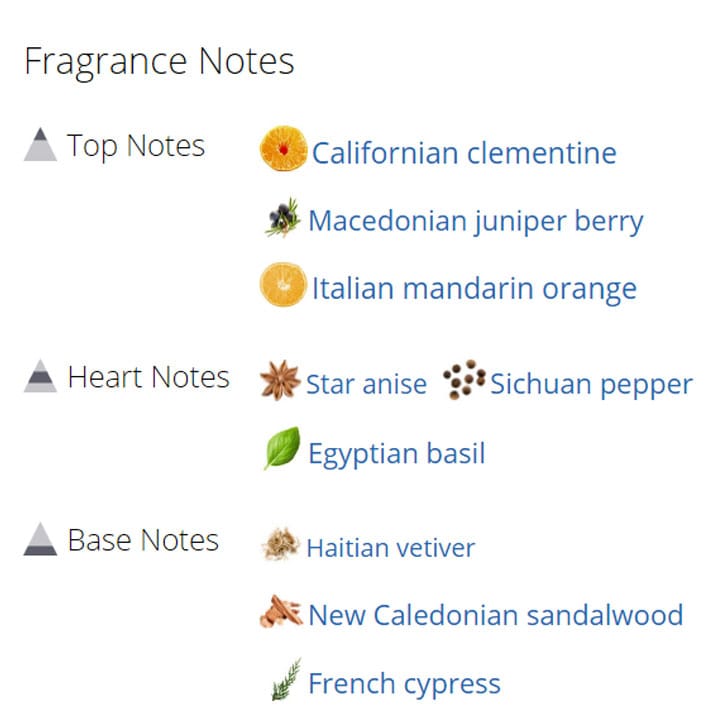Click the Top Notes pyramid icon

click(40, 145)
